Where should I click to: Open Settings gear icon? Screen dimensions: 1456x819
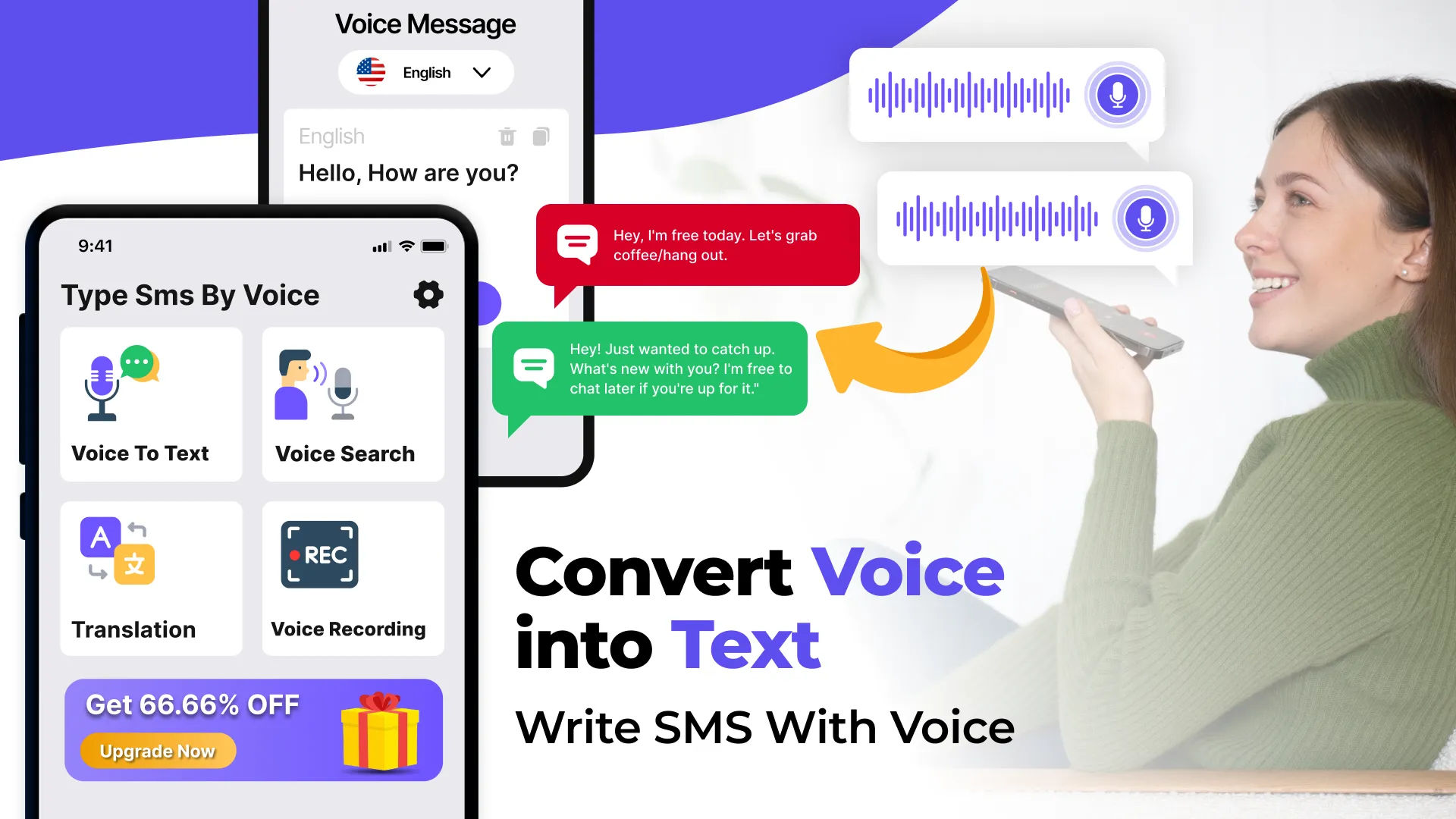(427, 294)
